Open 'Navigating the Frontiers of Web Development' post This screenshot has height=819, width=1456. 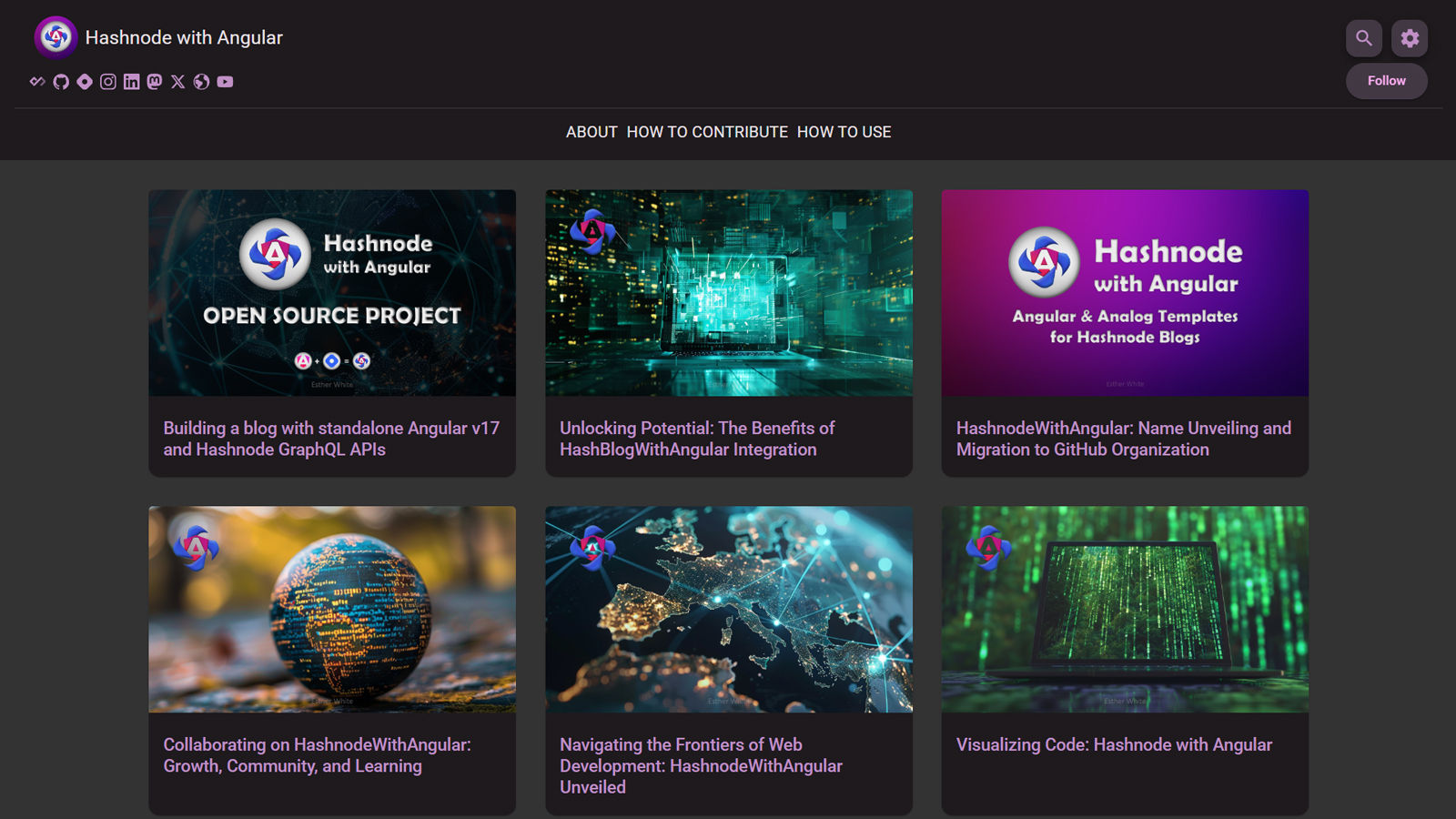coord(701,766)
